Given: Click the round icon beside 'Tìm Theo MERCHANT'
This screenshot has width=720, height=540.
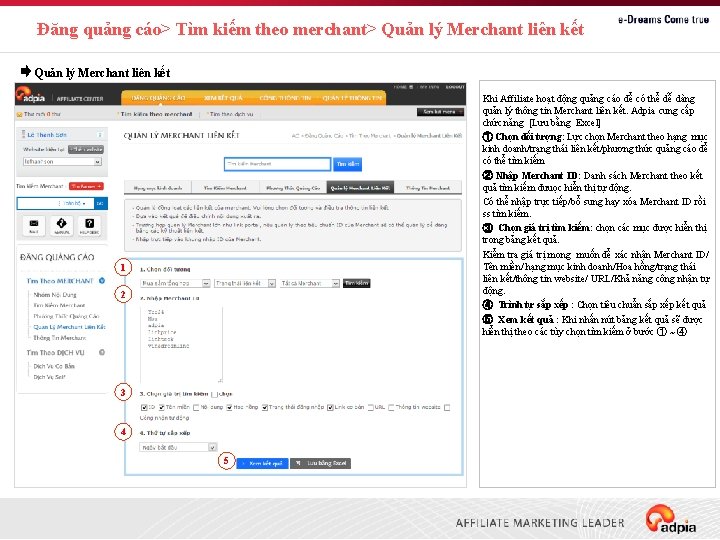Looking at the screenshot, I should [102, 281].
